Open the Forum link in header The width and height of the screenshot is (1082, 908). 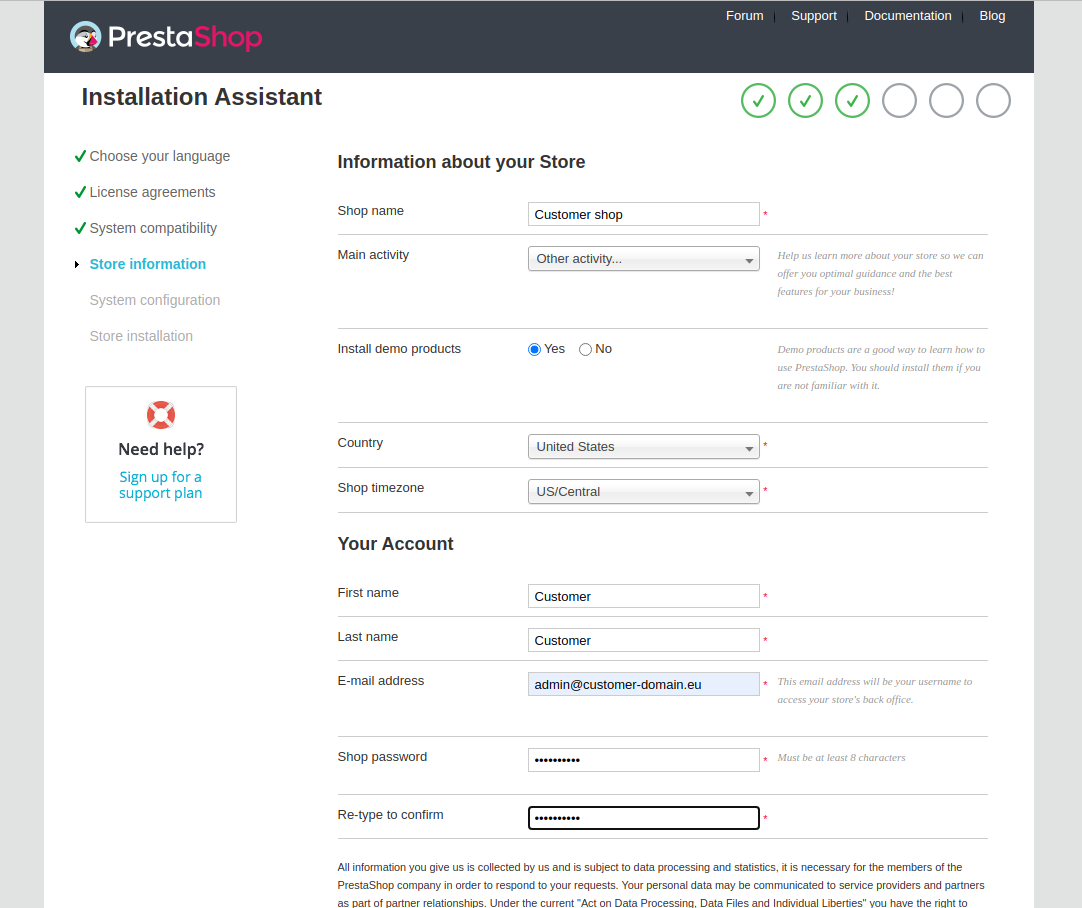(744, 16)
